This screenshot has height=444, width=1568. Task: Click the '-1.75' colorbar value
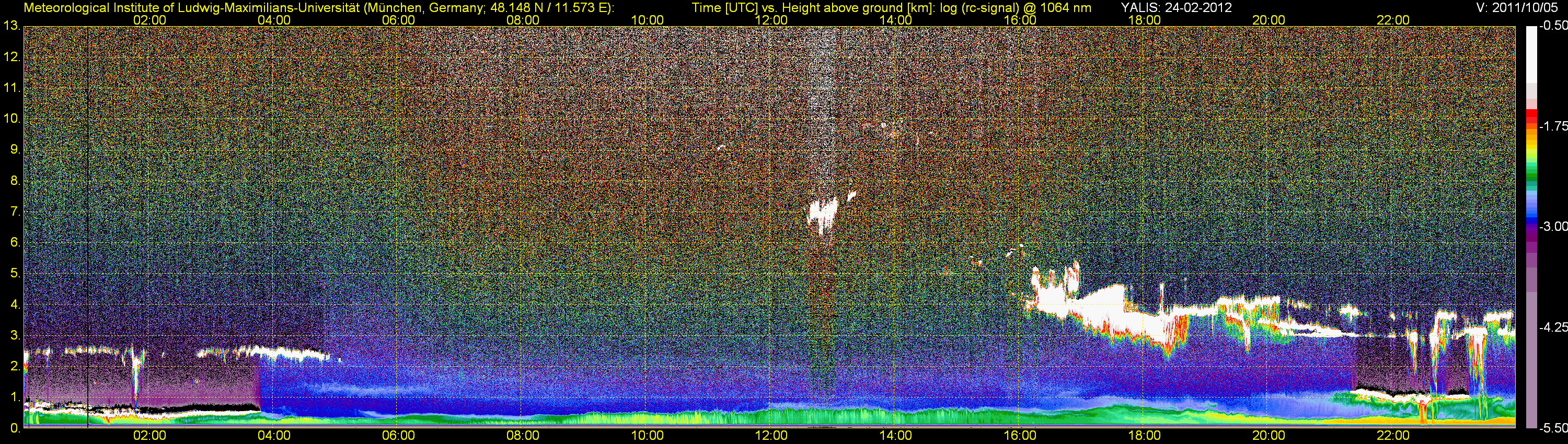coord(1553,126)
